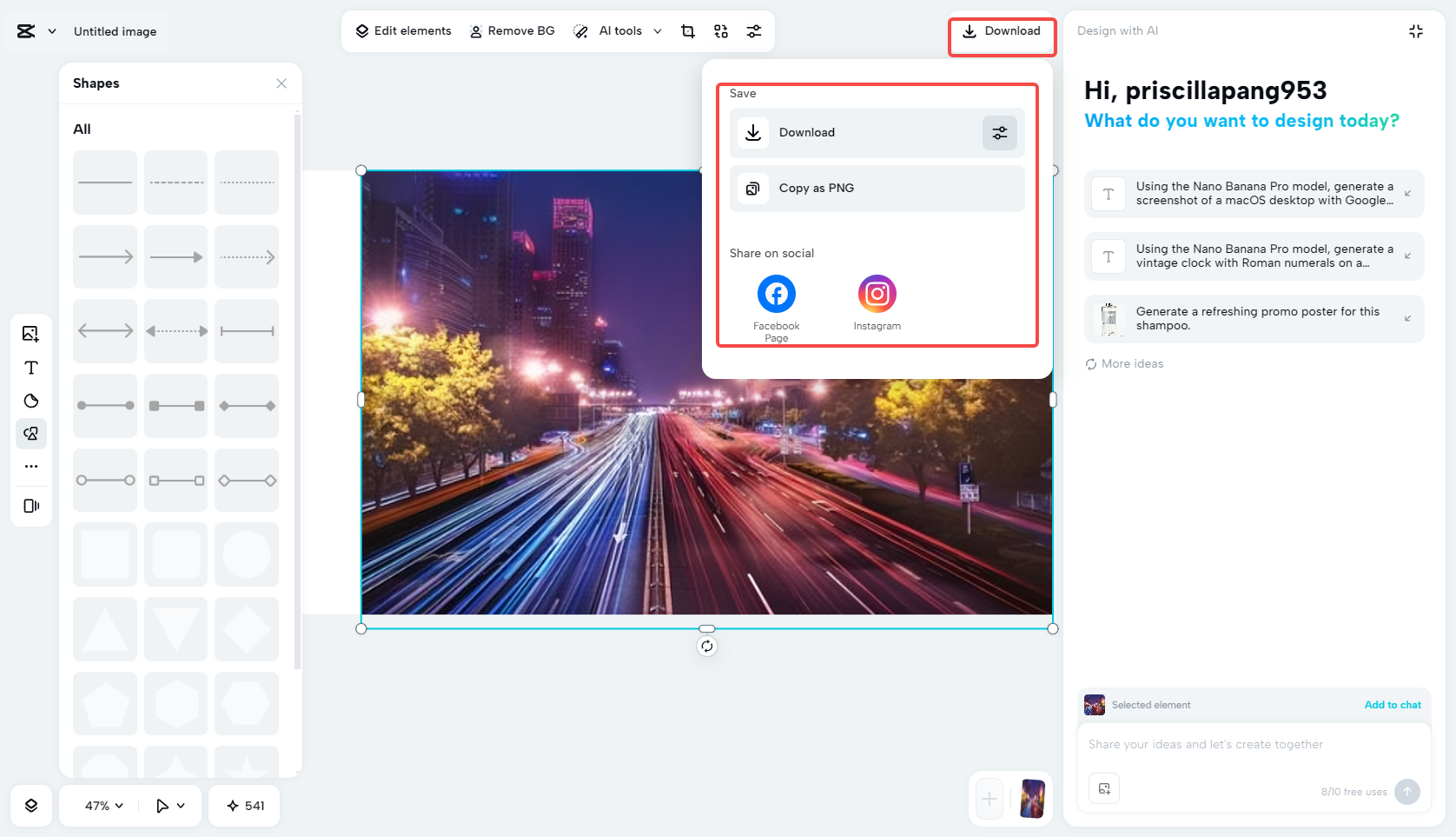Insert a dashed line shape

[x=176, y=183]
